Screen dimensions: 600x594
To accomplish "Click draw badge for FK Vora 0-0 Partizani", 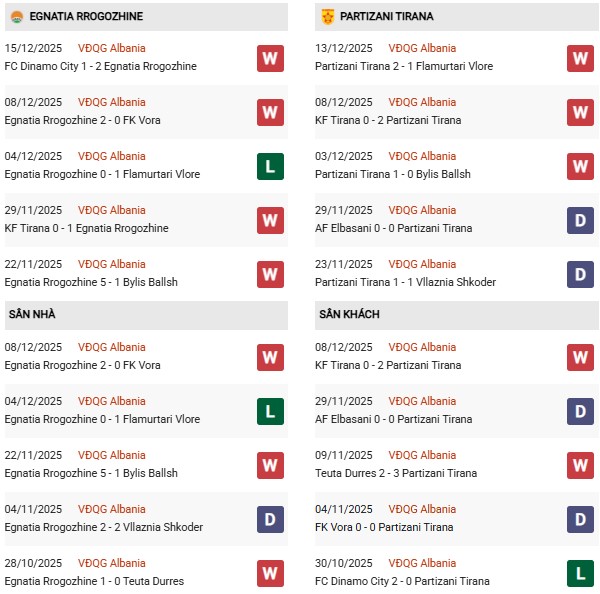I will click(x=580, y=519).
